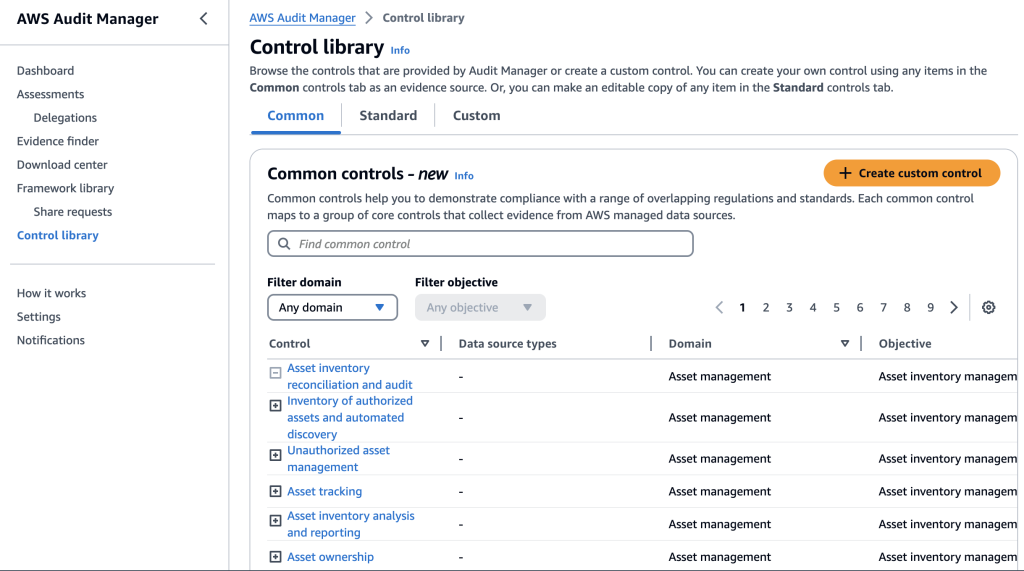Go to page 4
This screenshot has height=571, width=1024.
pyautogui.click(x=812, y=307)
